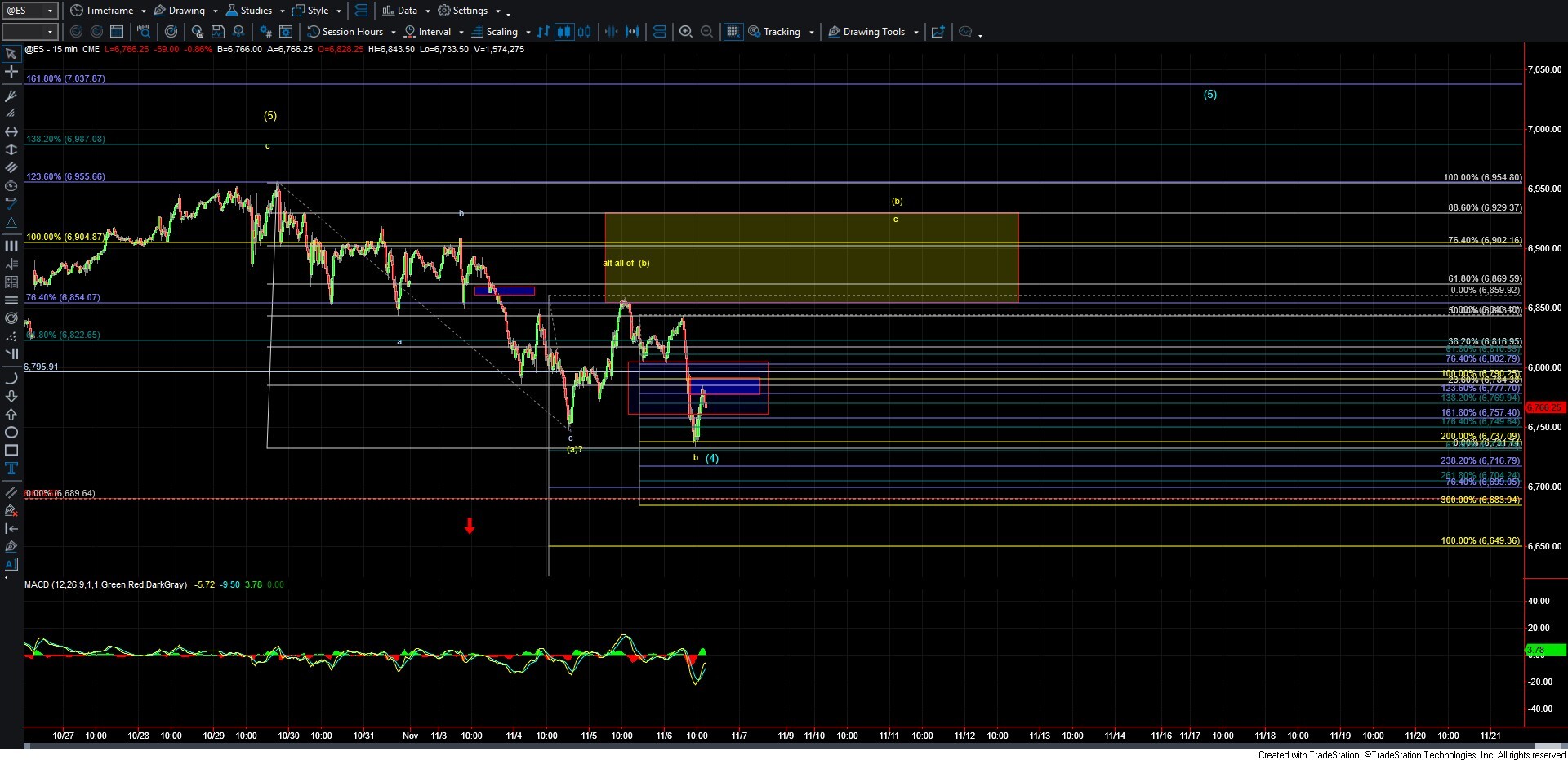Viewport: 1568px width, 760px height.
Task: Click the red down arrow chart marker
Action: coord(470,527)
